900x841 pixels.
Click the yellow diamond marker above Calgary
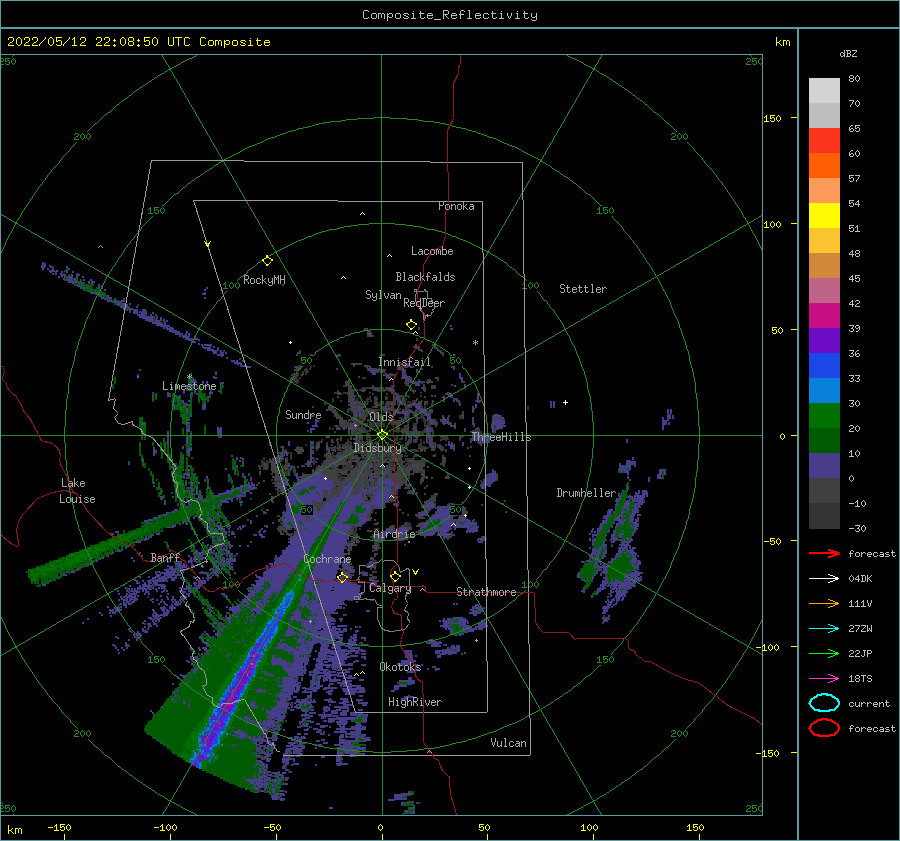[x=395, y=576]
